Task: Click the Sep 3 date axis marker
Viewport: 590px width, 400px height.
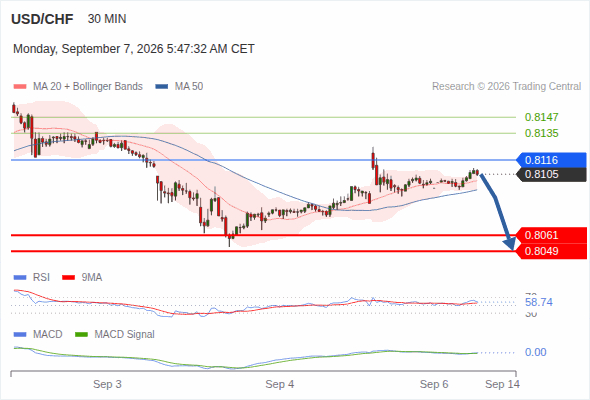Action: 107,384
